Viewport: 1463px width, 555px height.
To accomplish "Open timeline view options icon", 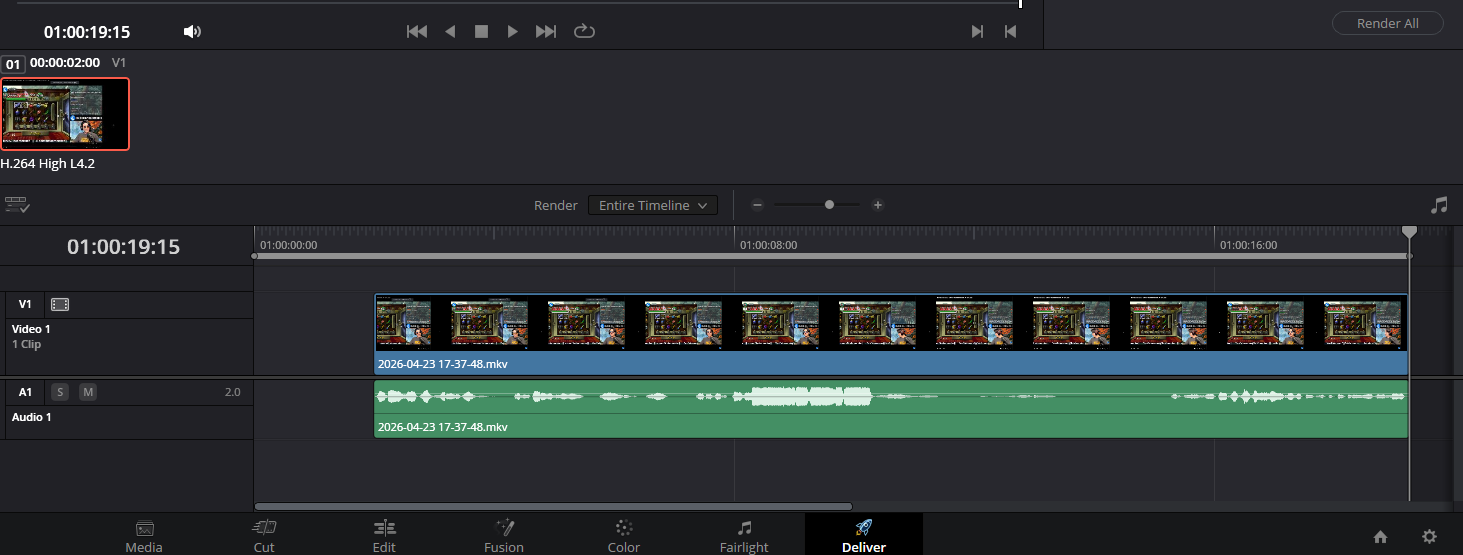I will [17, 205].
